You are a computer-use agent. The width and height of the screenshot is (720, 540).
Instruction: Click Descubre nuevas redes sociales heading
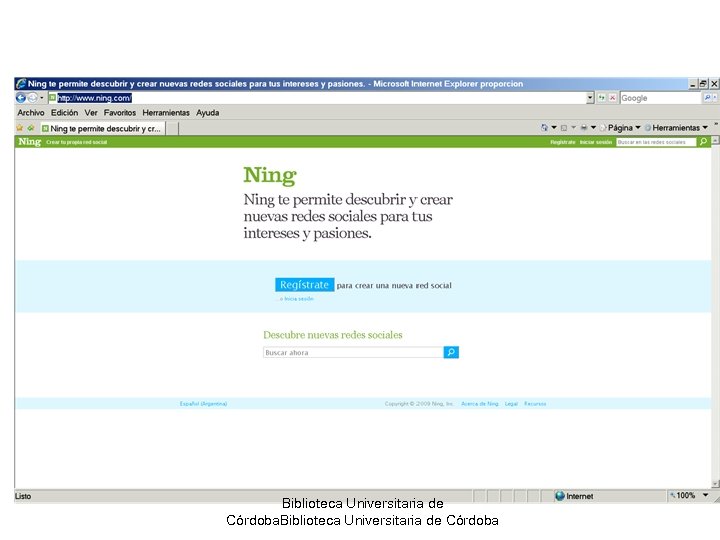click(x=332, y=335)
